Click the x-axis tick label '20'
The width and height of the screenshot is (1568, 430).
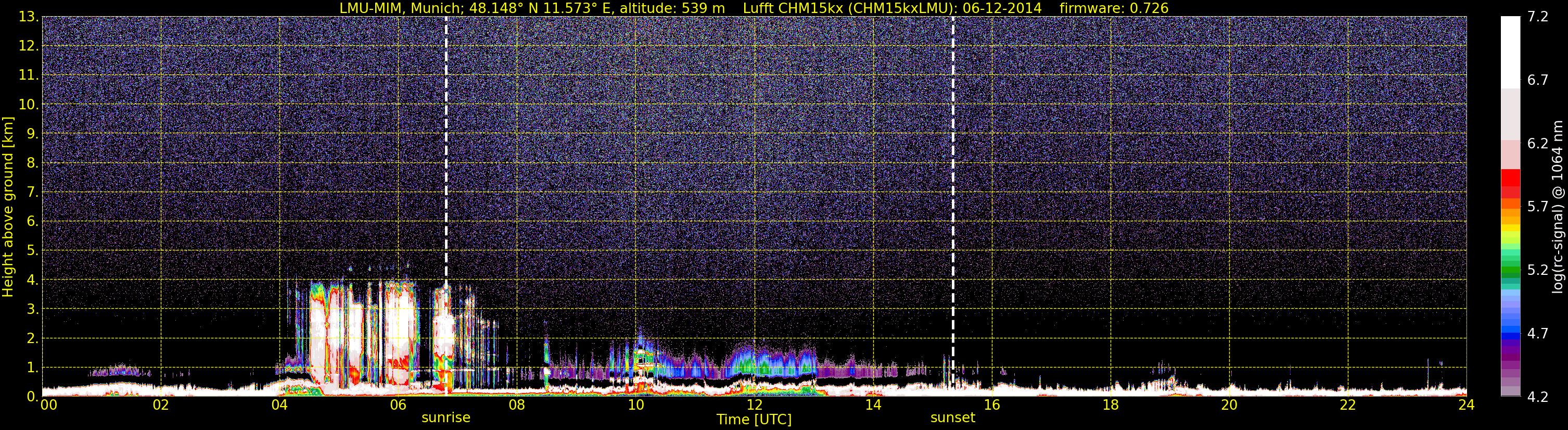1229,405
